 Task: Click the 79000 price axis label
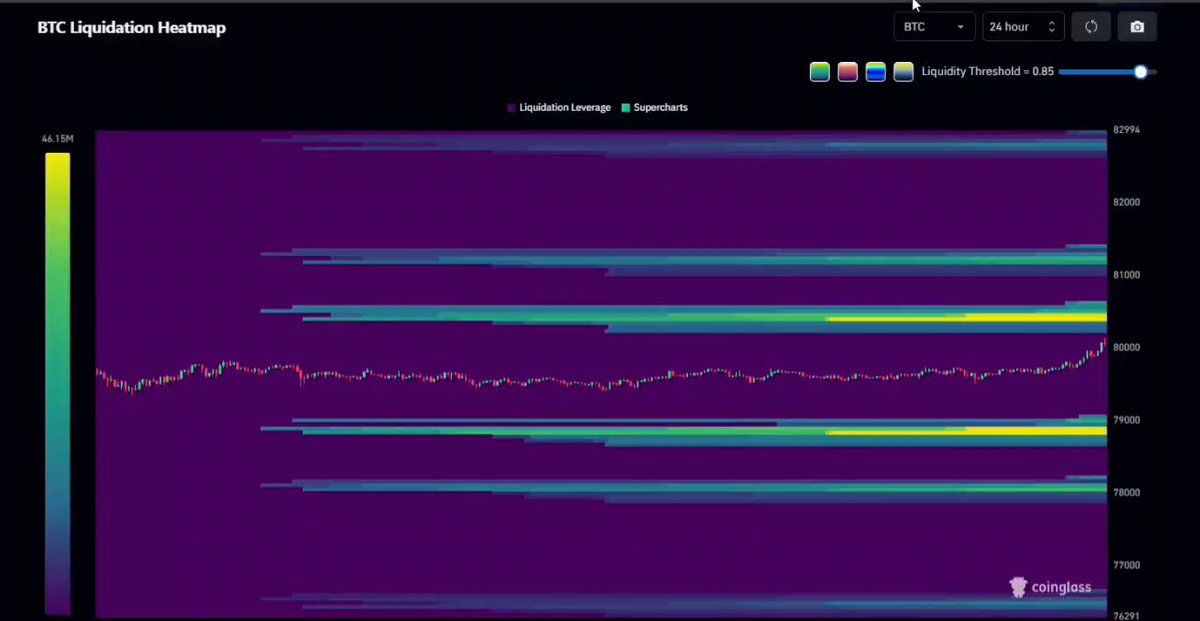click(x=1126, y=420)
